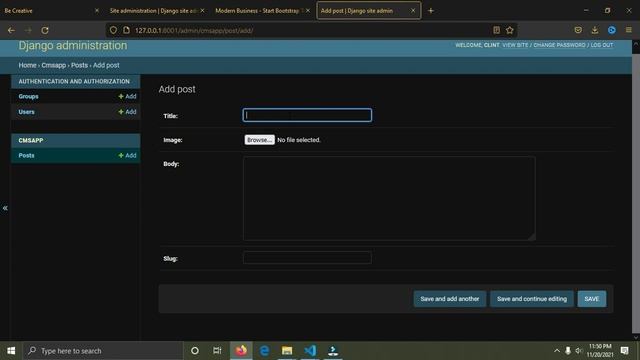Open the Firefox hamburger menu
Screen dimensions: 640x360
pyautogui.click(x=629, y=30)
